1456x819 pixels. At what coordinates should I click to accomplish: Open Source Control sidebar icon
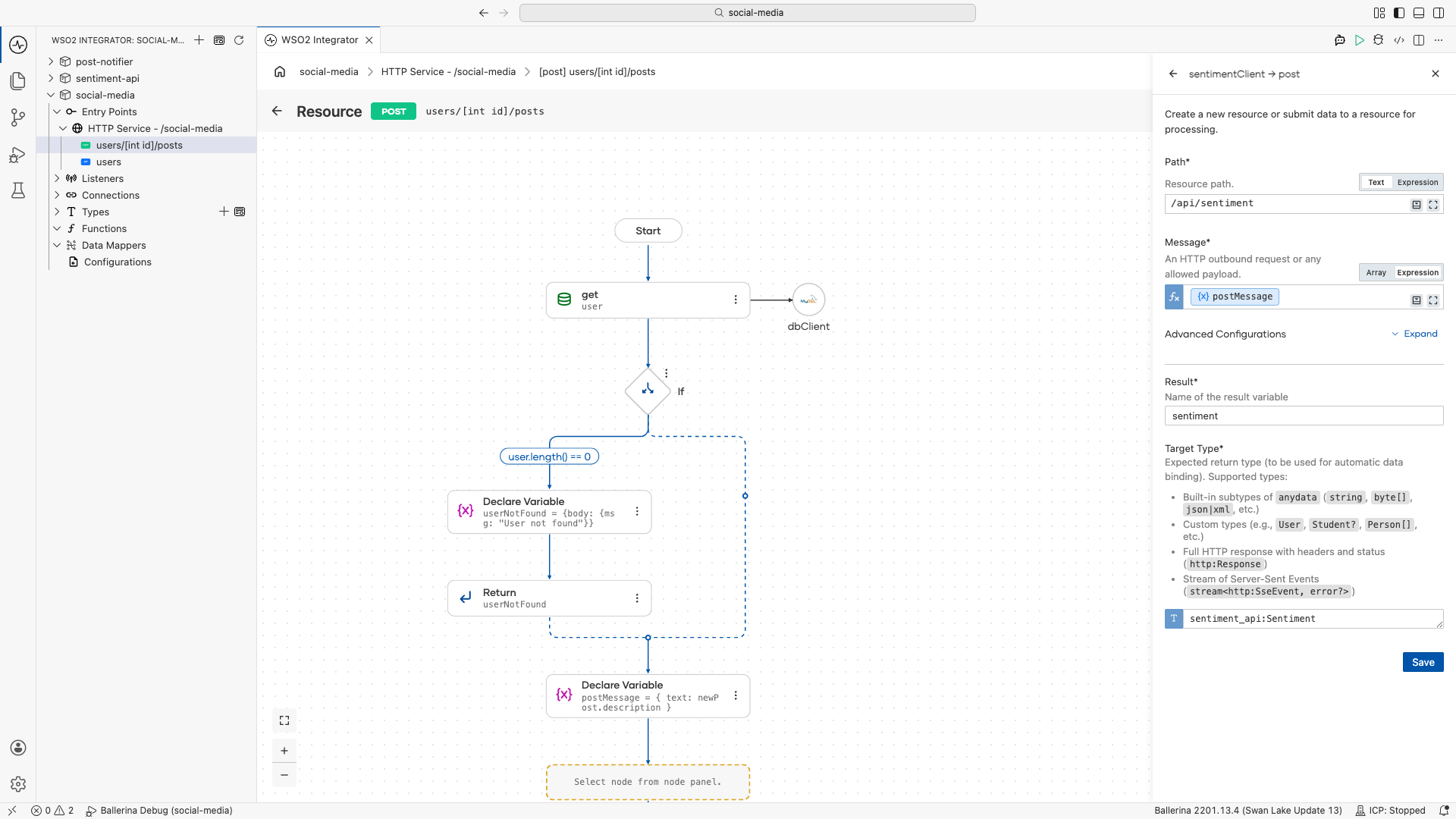pyautogui.click(x=18, y=118)
